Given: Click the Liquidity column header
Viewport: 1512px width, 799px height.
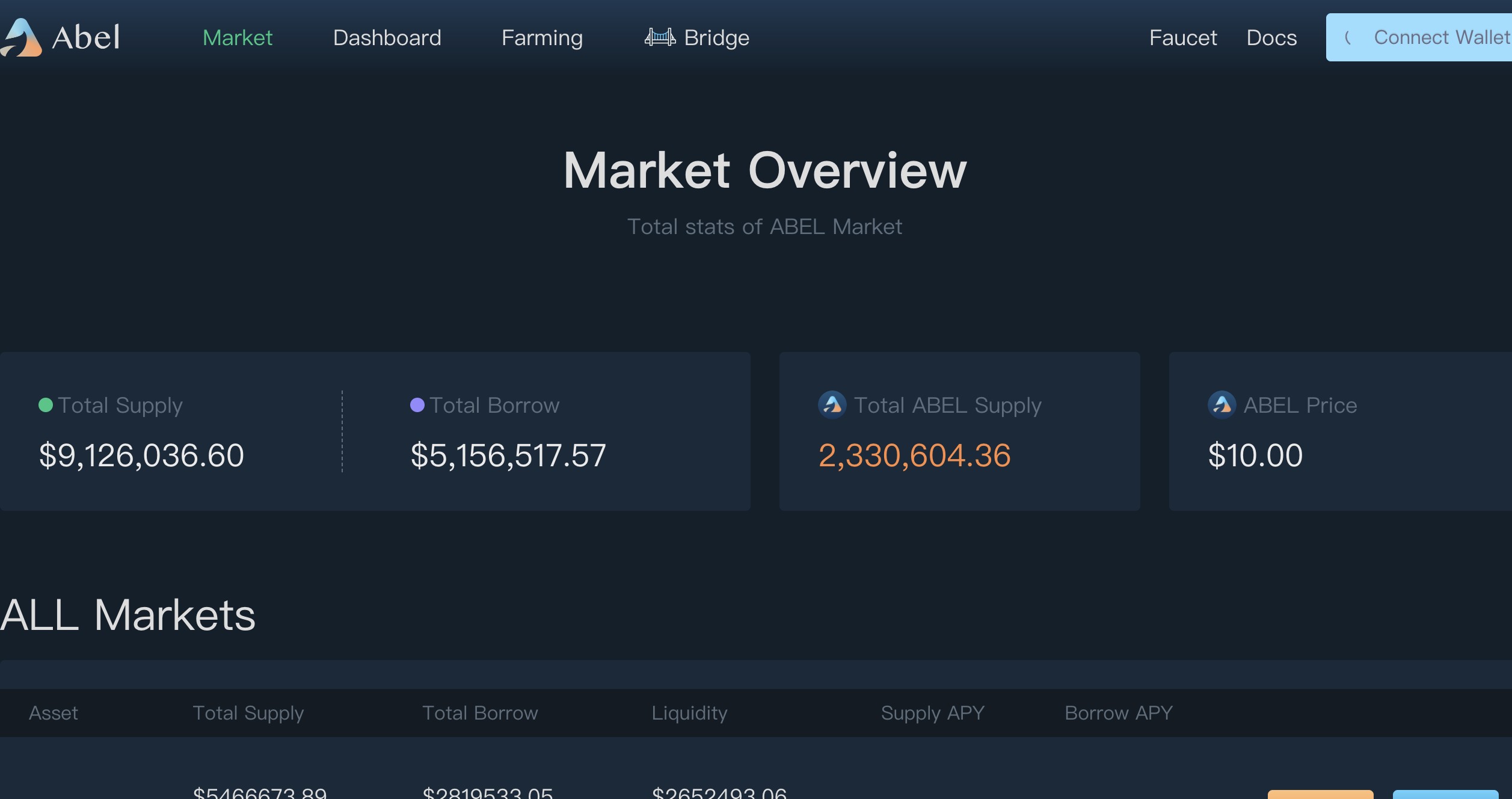Looking at the screenshot, I should 689,713.
